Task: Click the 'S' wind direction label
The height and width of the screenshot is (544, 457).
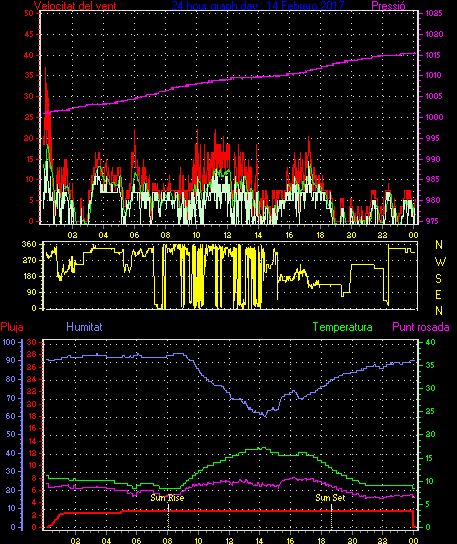Action: 439,278
